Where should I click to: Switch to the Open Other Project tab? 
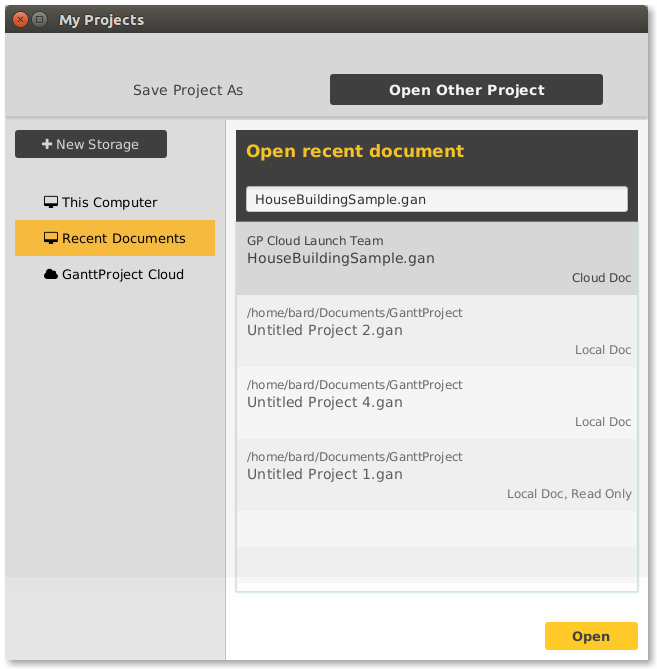click(x=466, y=90)
